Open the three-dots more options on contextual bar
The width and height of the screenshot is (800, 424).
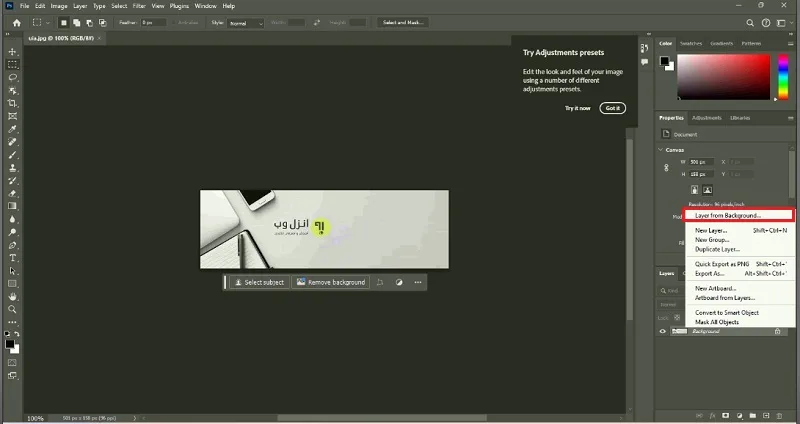click(x=418, y=282)
